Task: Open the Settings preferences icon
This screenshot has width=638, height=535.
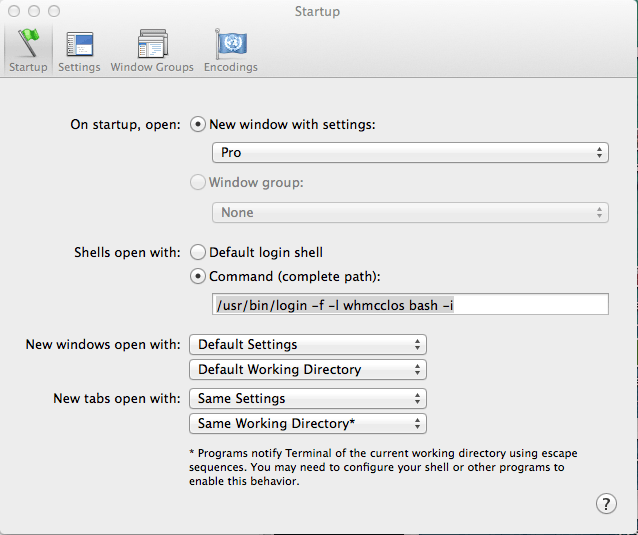Action: [79, 44]
